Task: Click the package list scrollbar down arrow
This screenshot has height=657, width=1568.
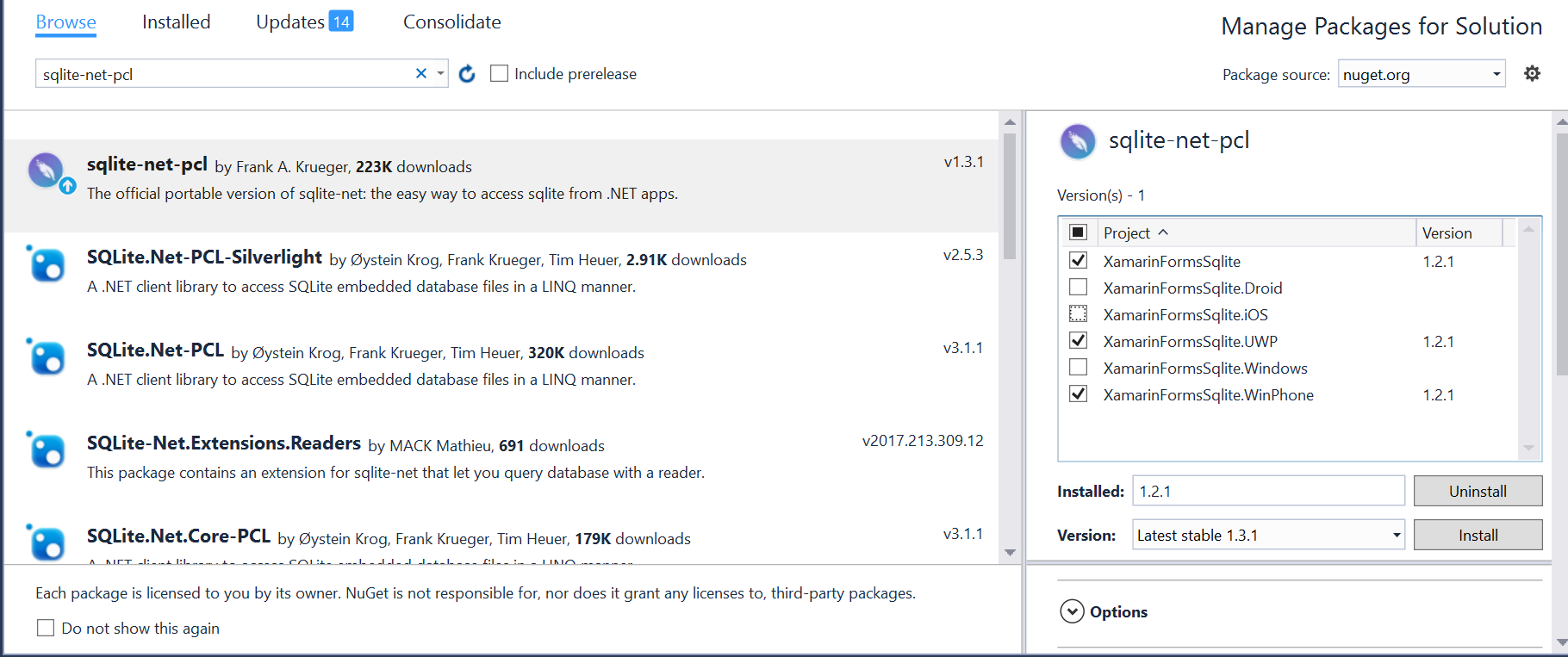Action: (x=1010, y=553)
